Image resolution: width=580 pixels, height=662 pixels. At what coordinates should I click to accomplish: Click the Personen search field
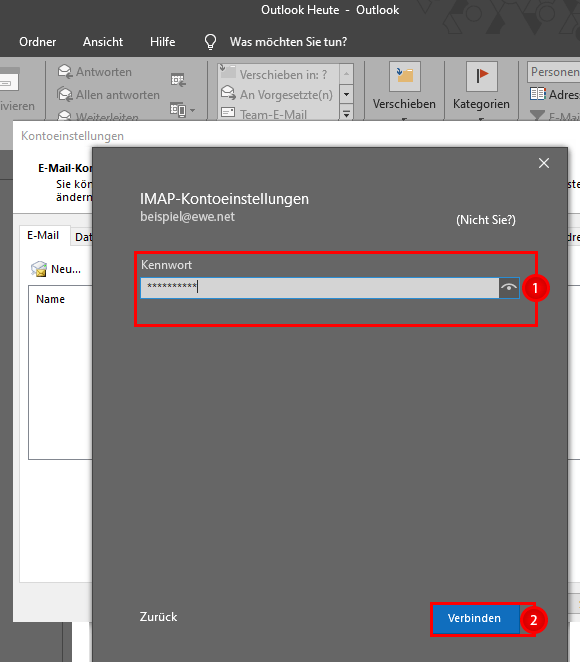pyautogui.click(x=553, y=72)
